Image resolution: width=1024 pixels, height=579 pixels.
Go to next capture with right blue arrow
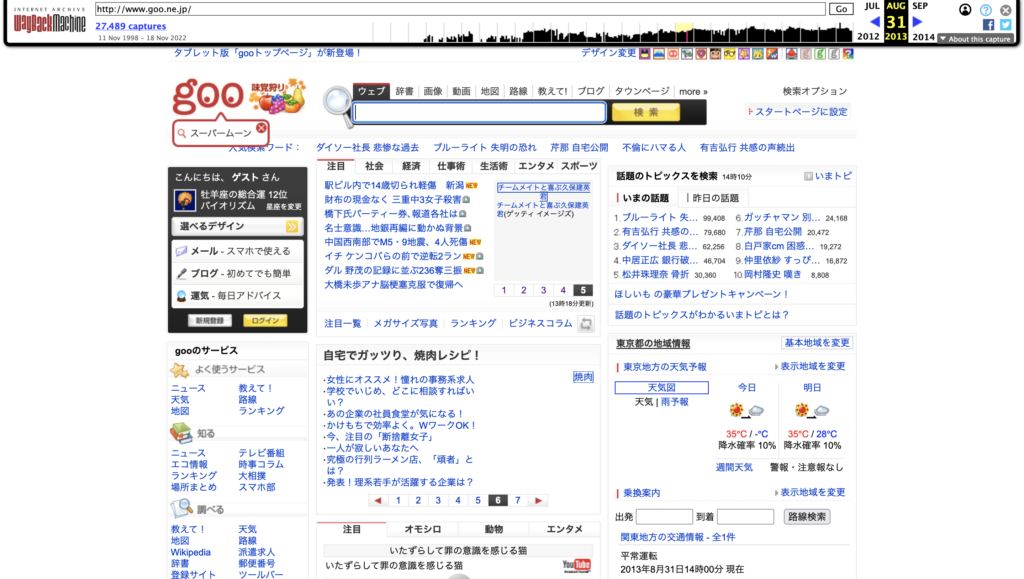click(x=917, y=22)
